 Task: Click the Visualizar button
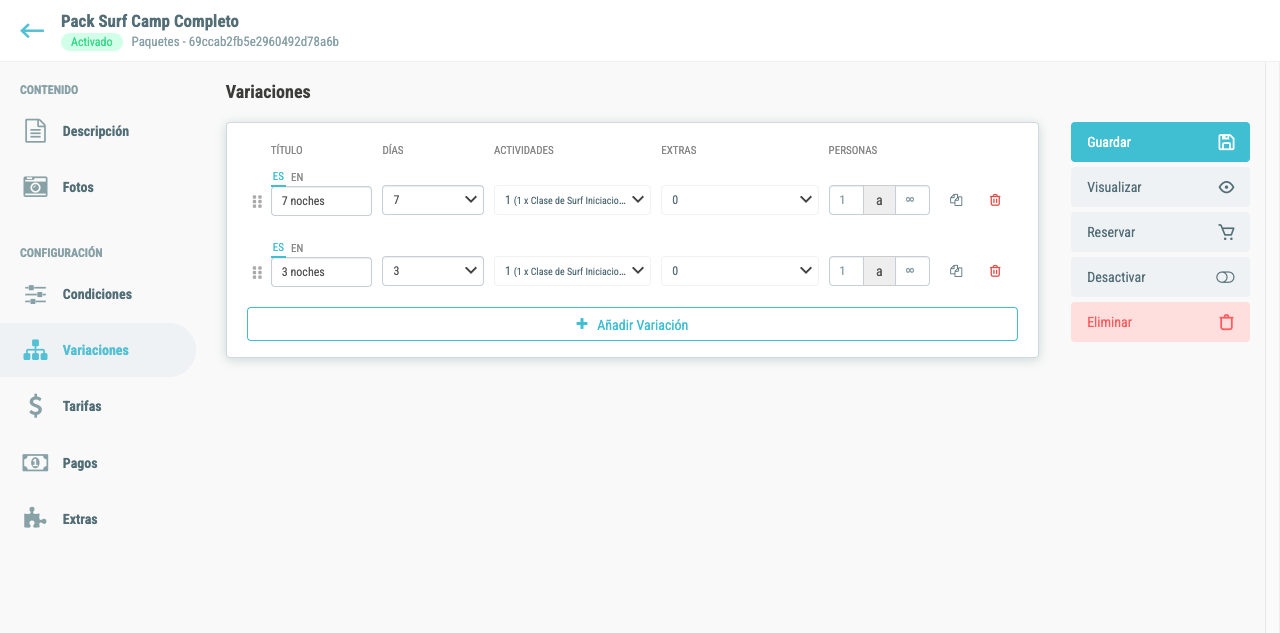(x=1160, y=187)
